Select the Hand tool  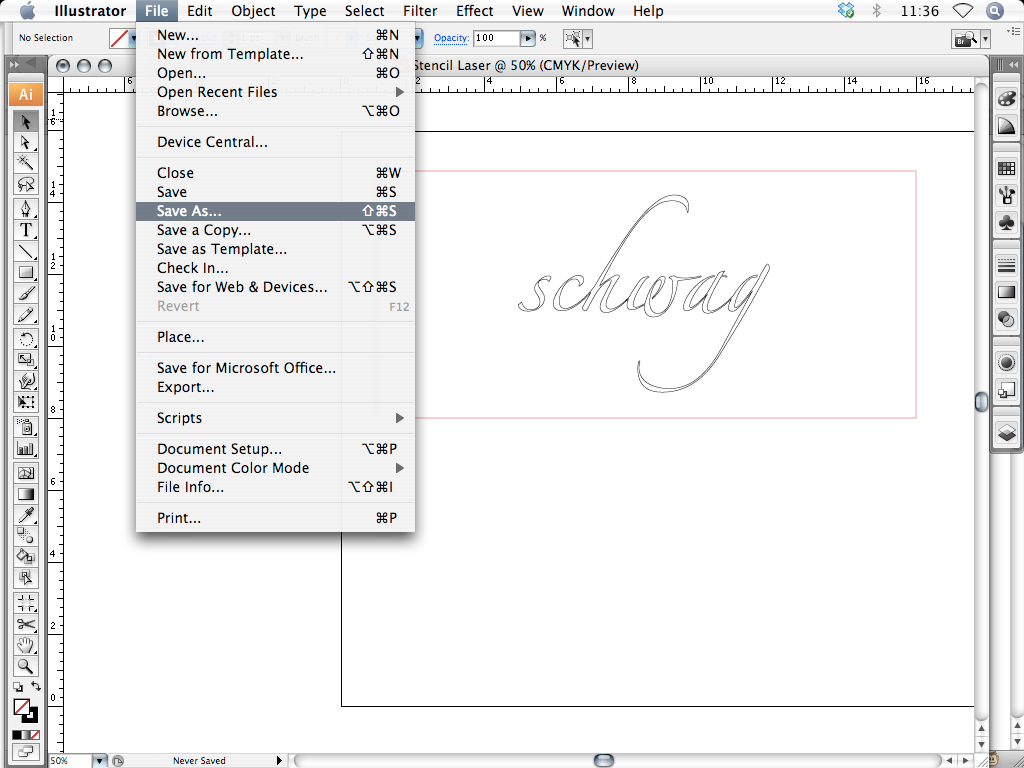[25, 645]
